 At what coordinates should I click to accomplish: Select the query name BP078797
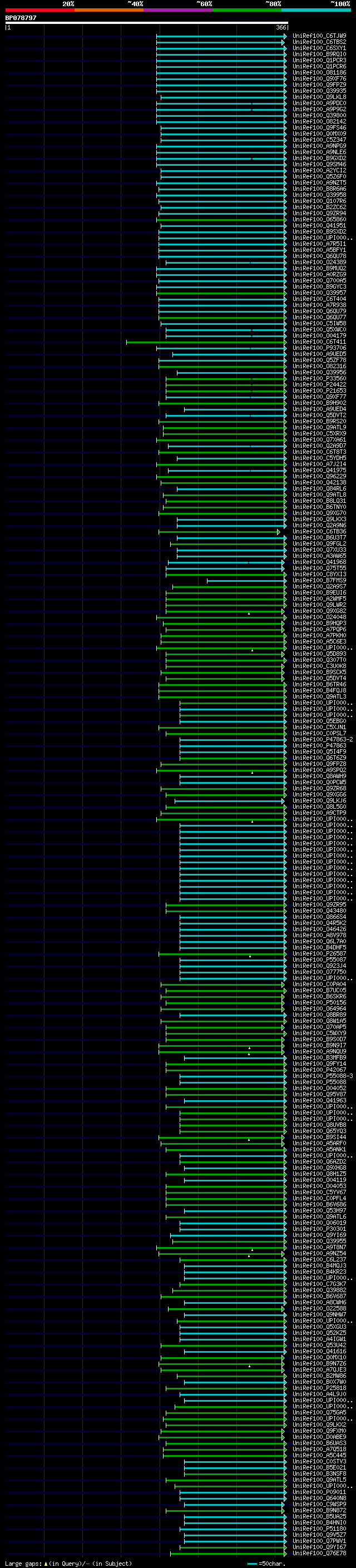tap(21, 18)
